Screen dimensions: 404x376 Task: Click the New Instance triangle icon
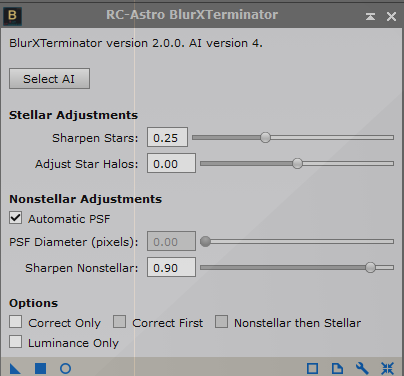tap(15, 369)
